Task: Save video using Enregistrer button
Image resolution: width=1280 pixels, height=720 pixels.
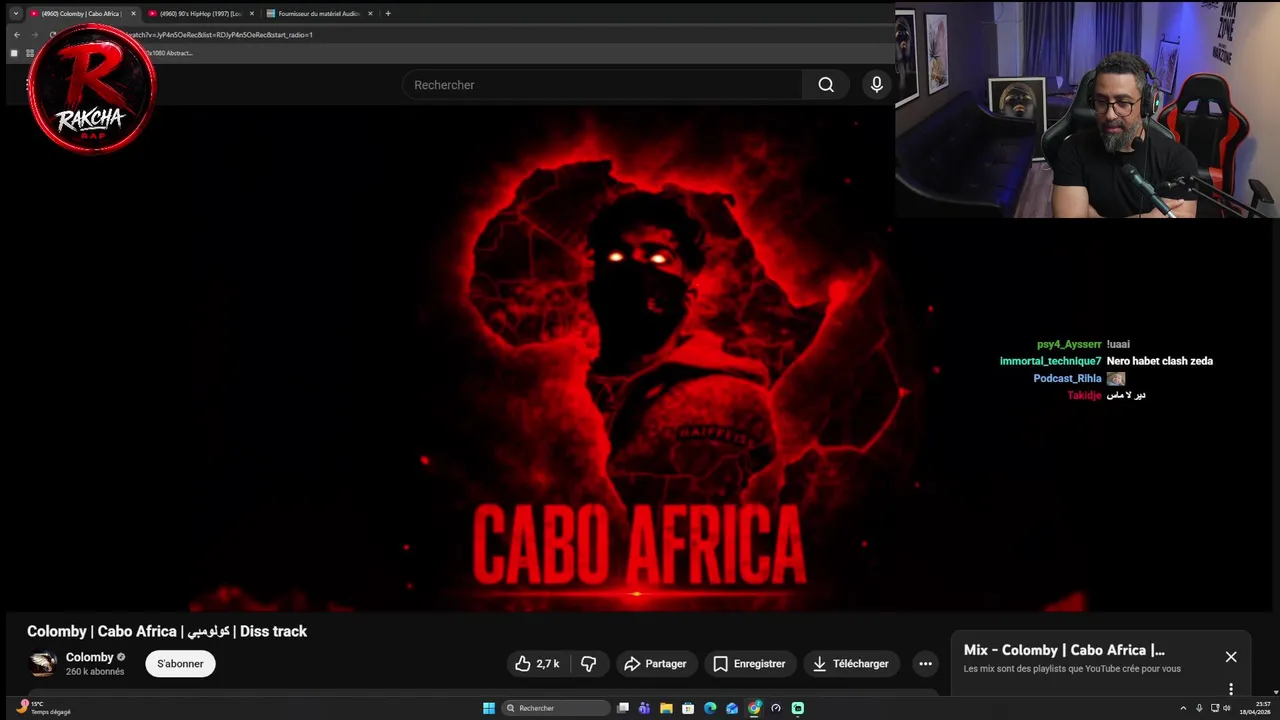Action: (x=749, y=664)
